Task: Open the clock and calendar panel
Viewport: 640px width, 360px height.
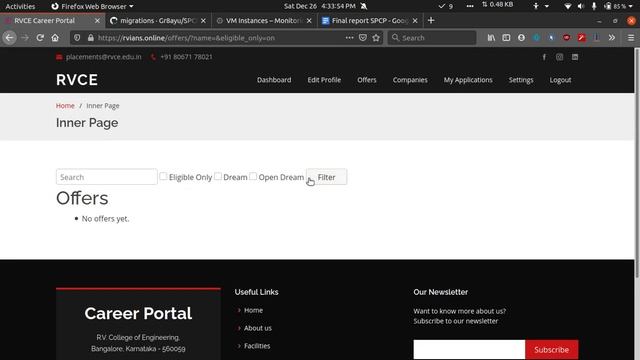Action: coord(320,6)
